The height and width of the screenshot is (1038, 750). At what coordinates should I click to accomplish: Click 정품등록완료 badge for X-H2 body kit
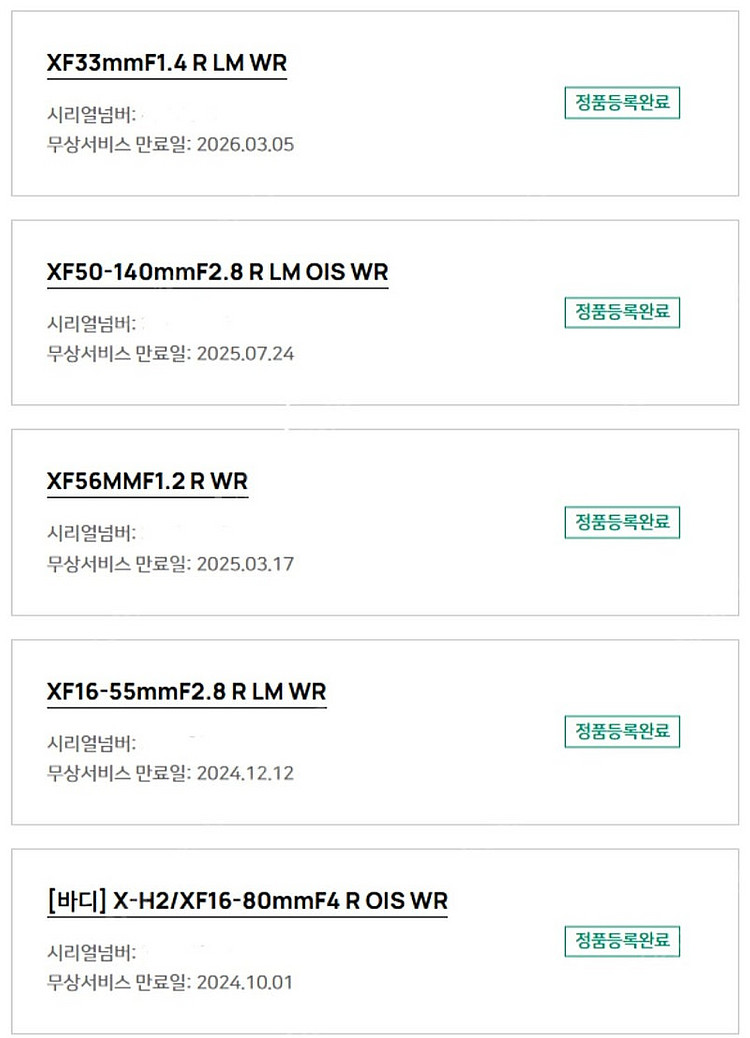[622, 941]
